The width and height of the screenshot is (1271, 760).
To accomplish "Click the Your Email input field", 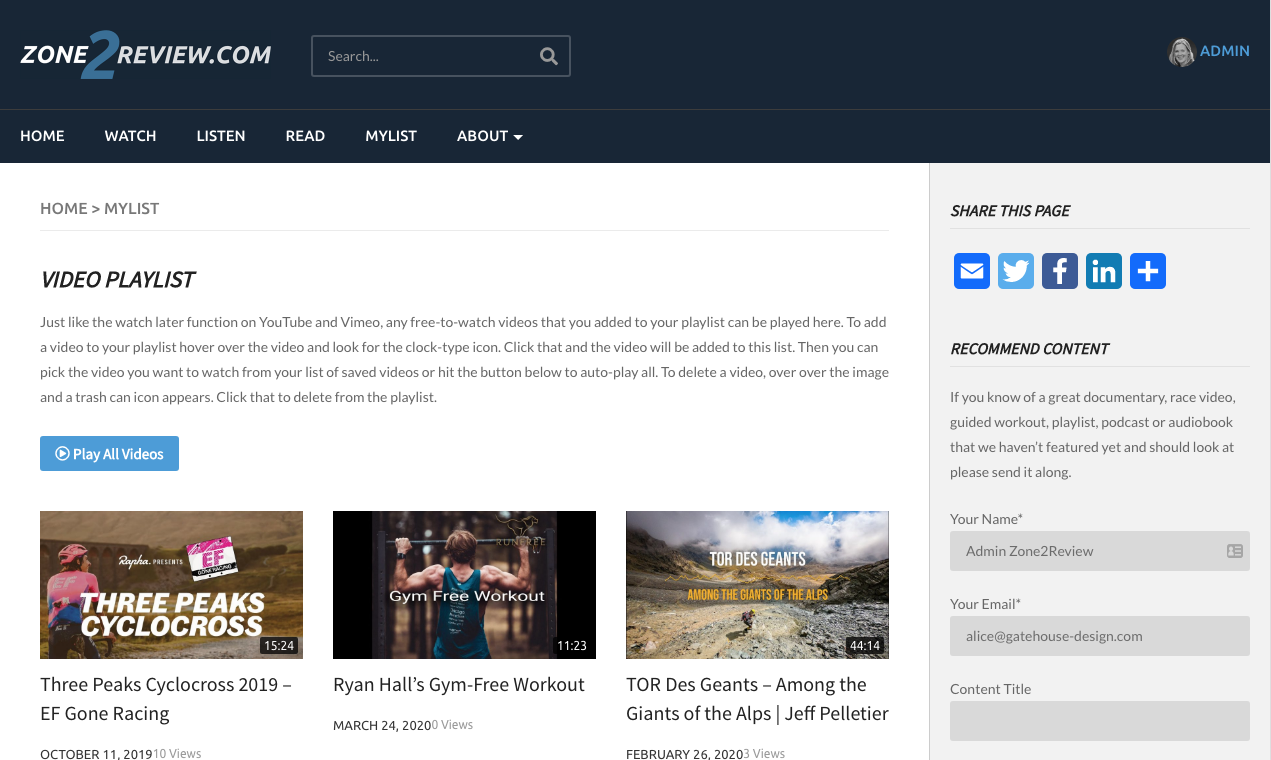I will 1100,636.
